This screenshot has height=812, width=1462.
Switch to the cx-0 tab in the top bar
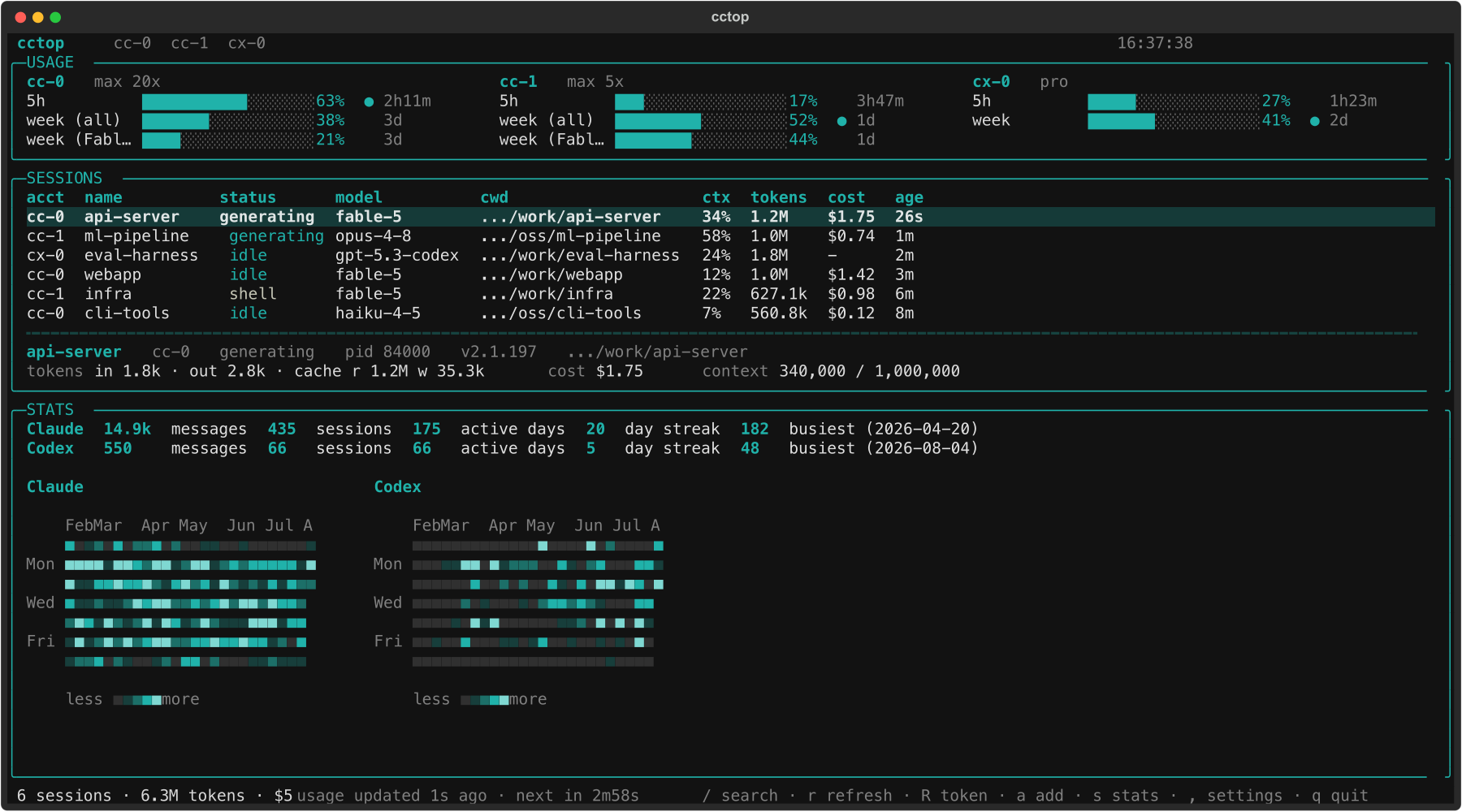247,43
